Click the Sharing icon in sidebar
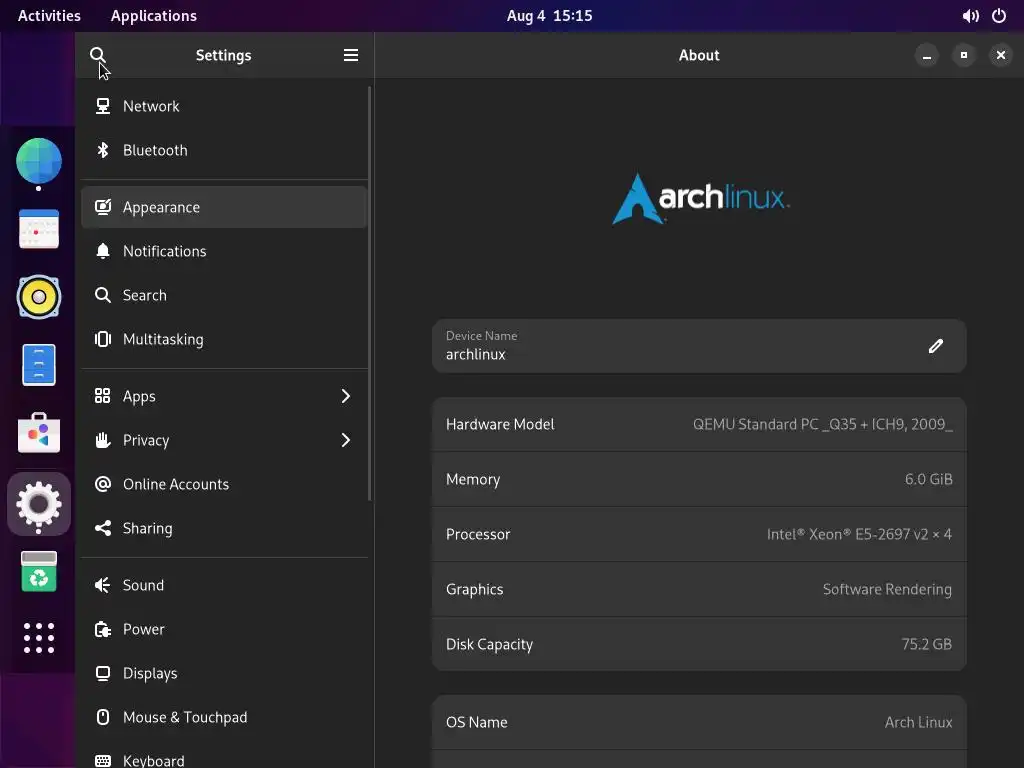Image resolution: width=1024 pixels, height=768 pixels. click(x=103, y=528)
